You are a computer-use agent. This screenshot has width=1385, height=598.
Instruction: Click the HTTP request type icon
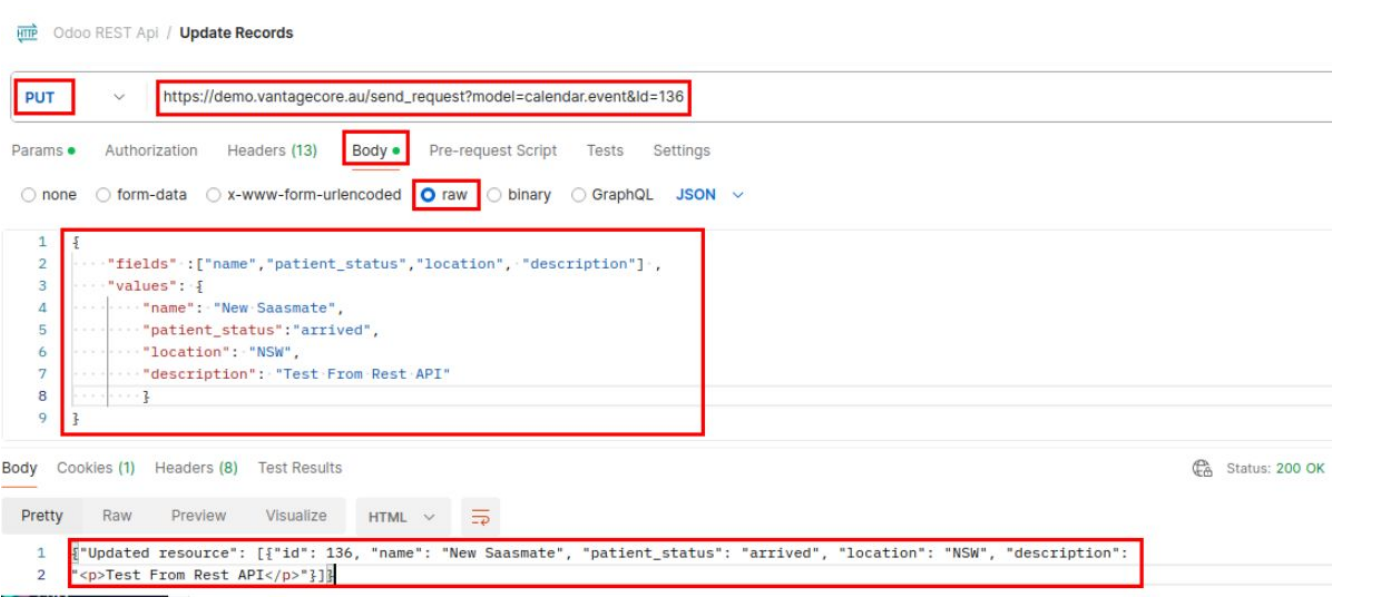(x=26, y=33)
